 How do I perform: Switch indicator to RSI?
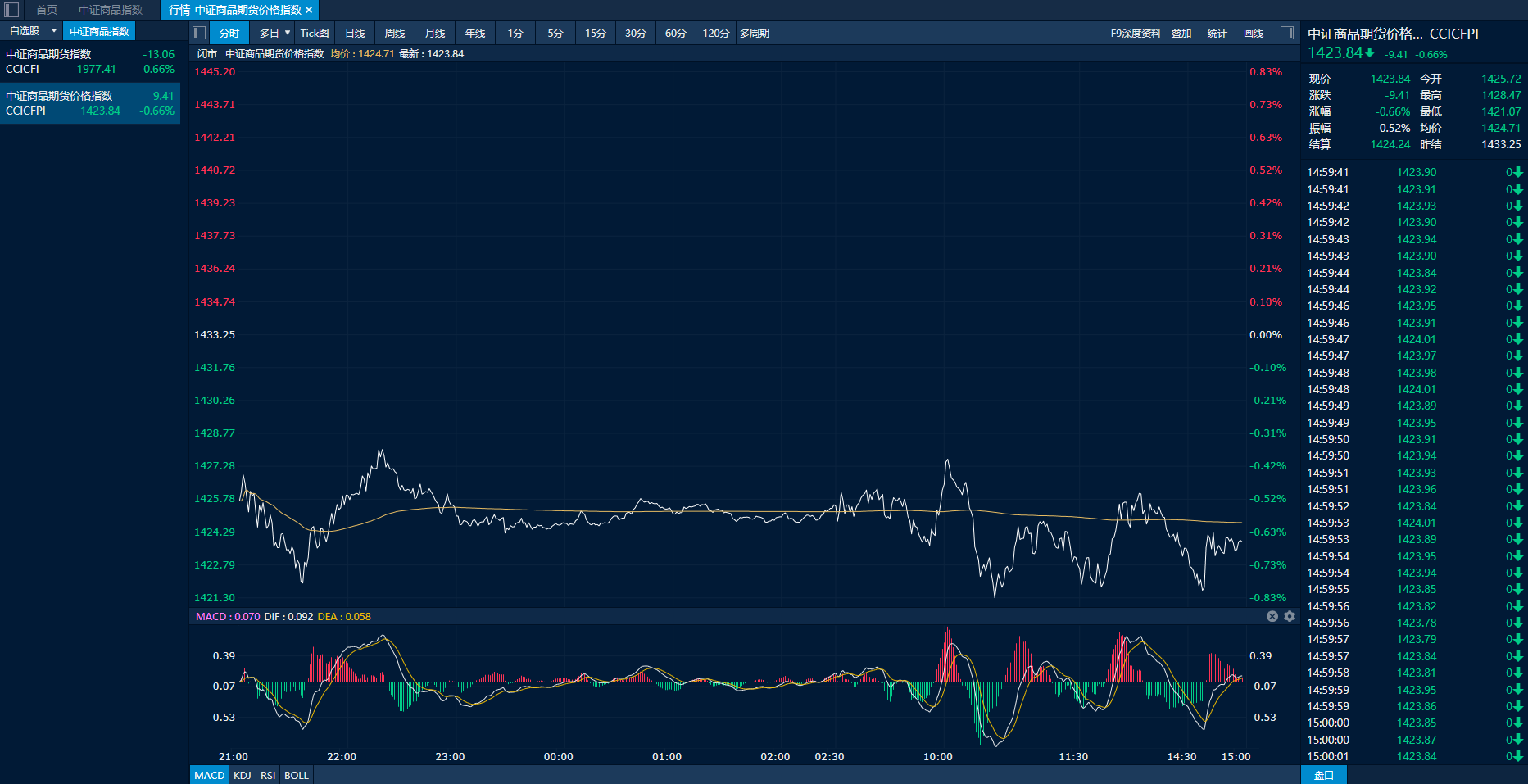coord(268,775)
